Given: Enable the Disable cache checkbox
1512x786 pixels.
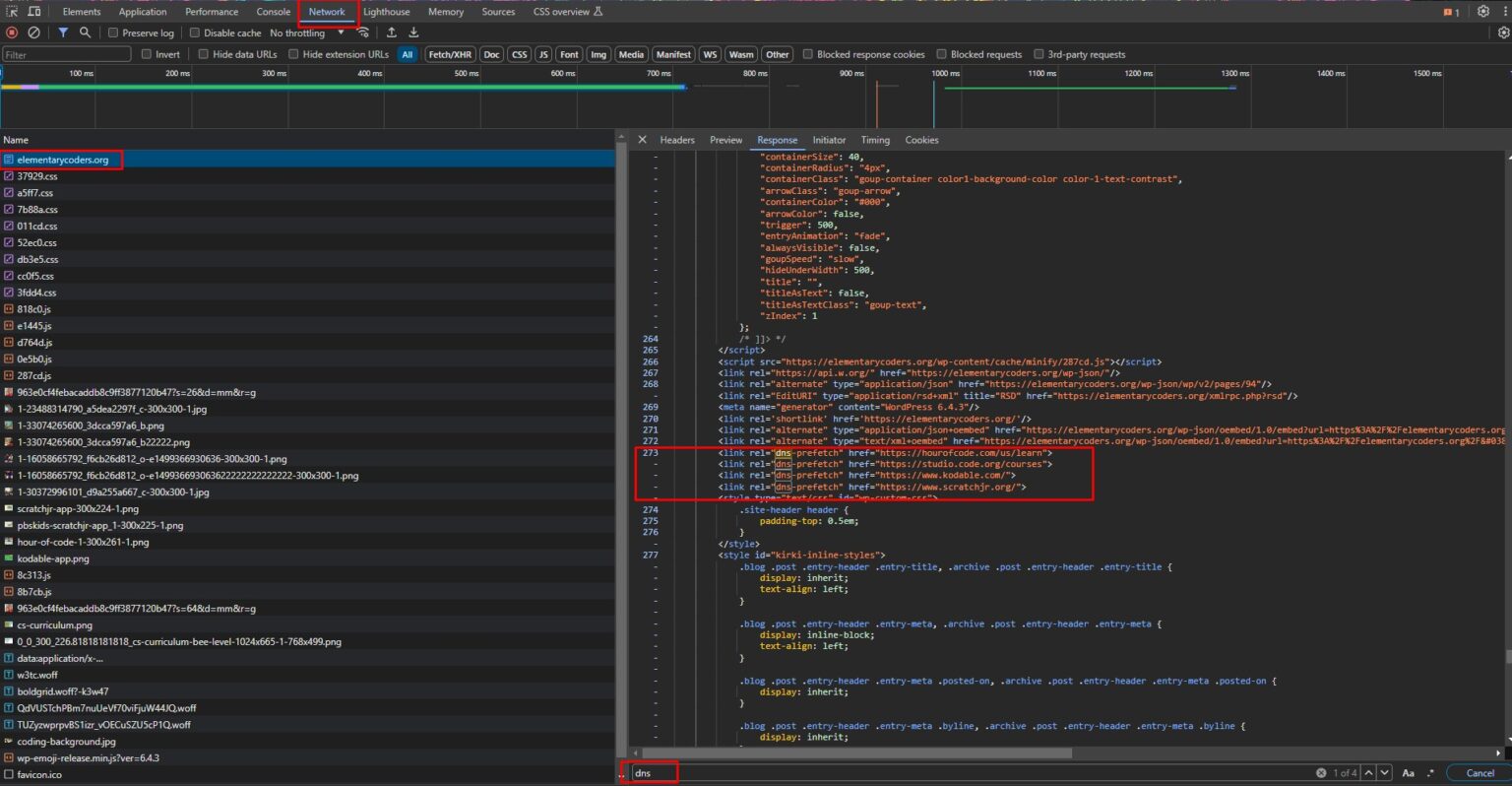Looking at the screenshot, I should [194, 33].
